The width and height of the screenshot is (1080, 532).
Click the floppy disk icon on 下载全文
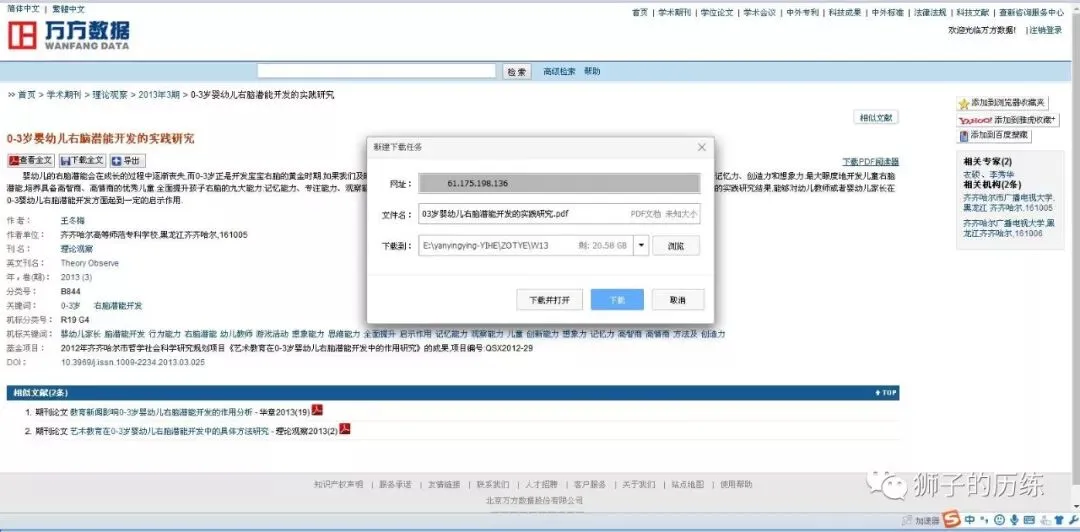(x=65, y=161)
